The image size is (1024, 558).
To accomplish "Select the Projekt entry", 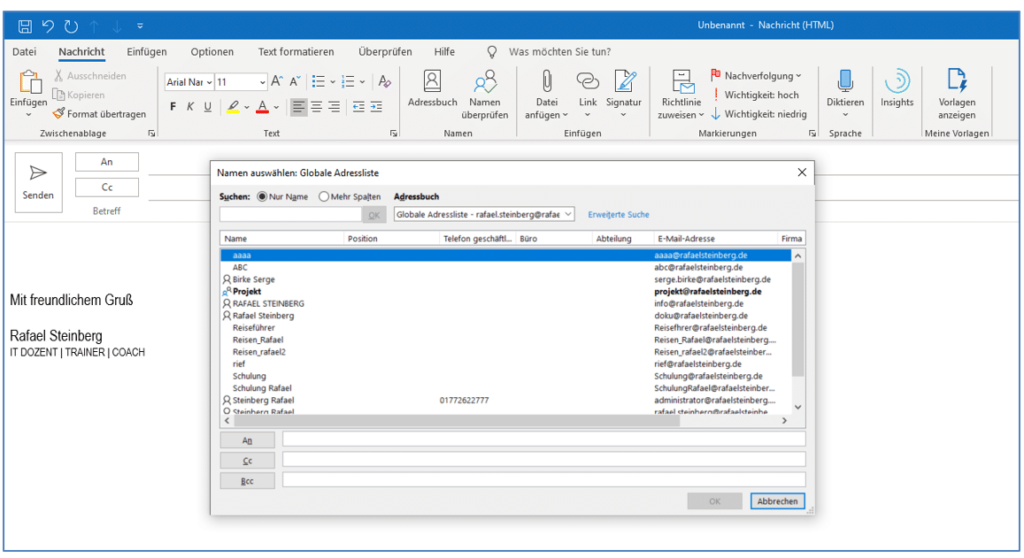I will click(505, 291).
